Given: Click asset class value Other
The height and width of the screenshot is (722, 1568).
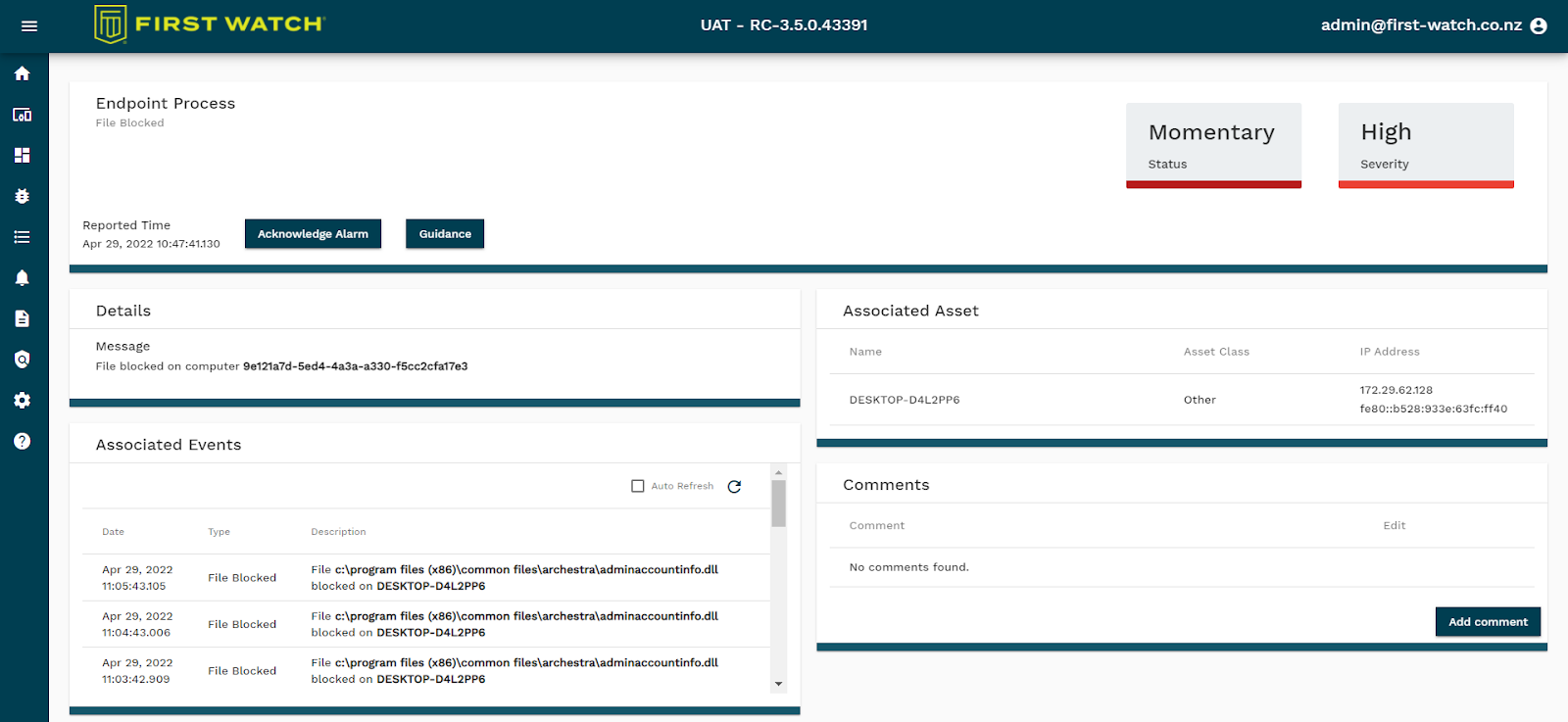Looking at the screenshot, I should 1200,400.
